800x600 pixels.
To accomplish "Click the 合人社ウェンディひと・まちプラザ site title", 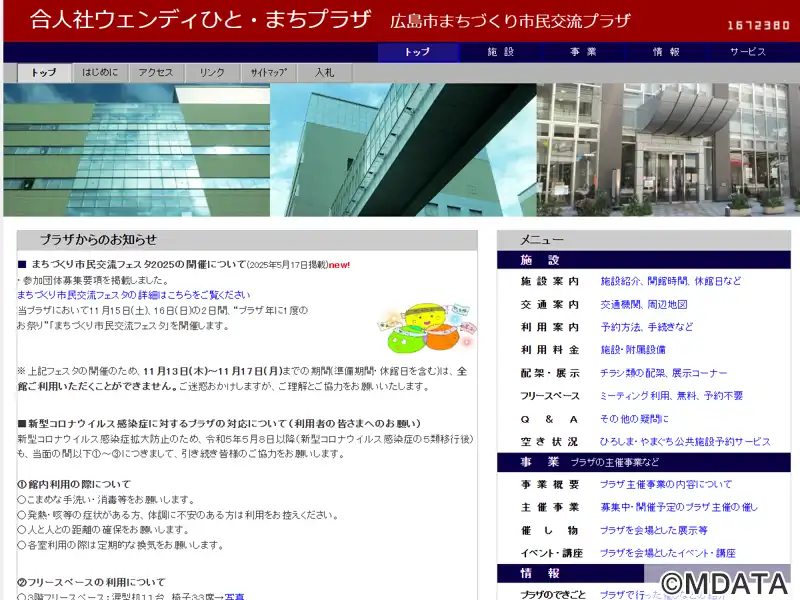I will click(201, 20).
